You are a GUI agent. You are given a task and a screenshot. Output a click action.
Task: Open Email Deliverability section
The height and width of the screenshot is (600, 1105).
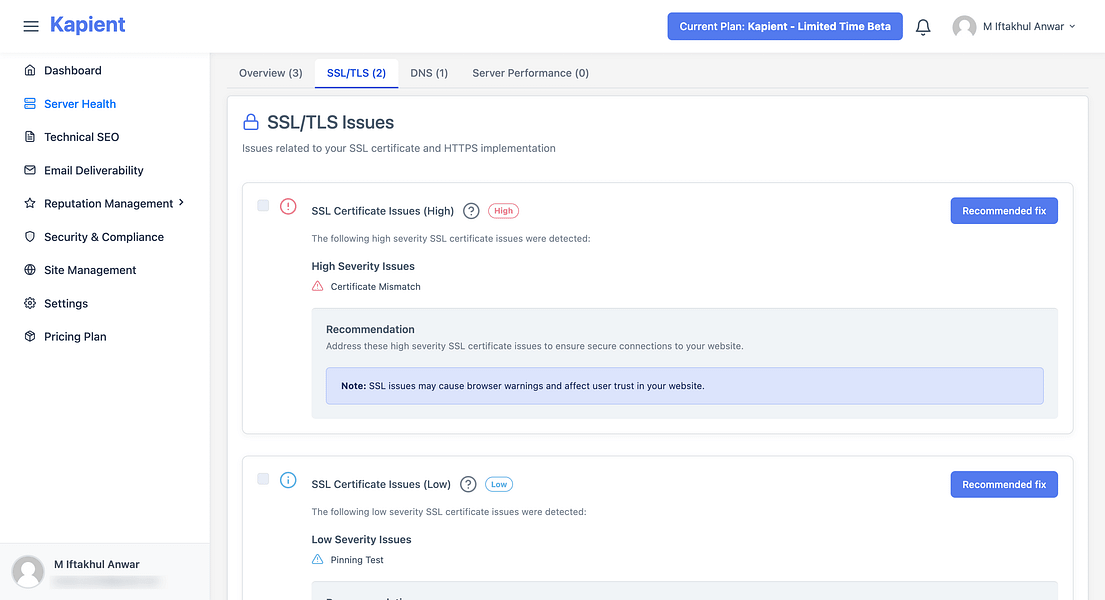pos(93,170)
